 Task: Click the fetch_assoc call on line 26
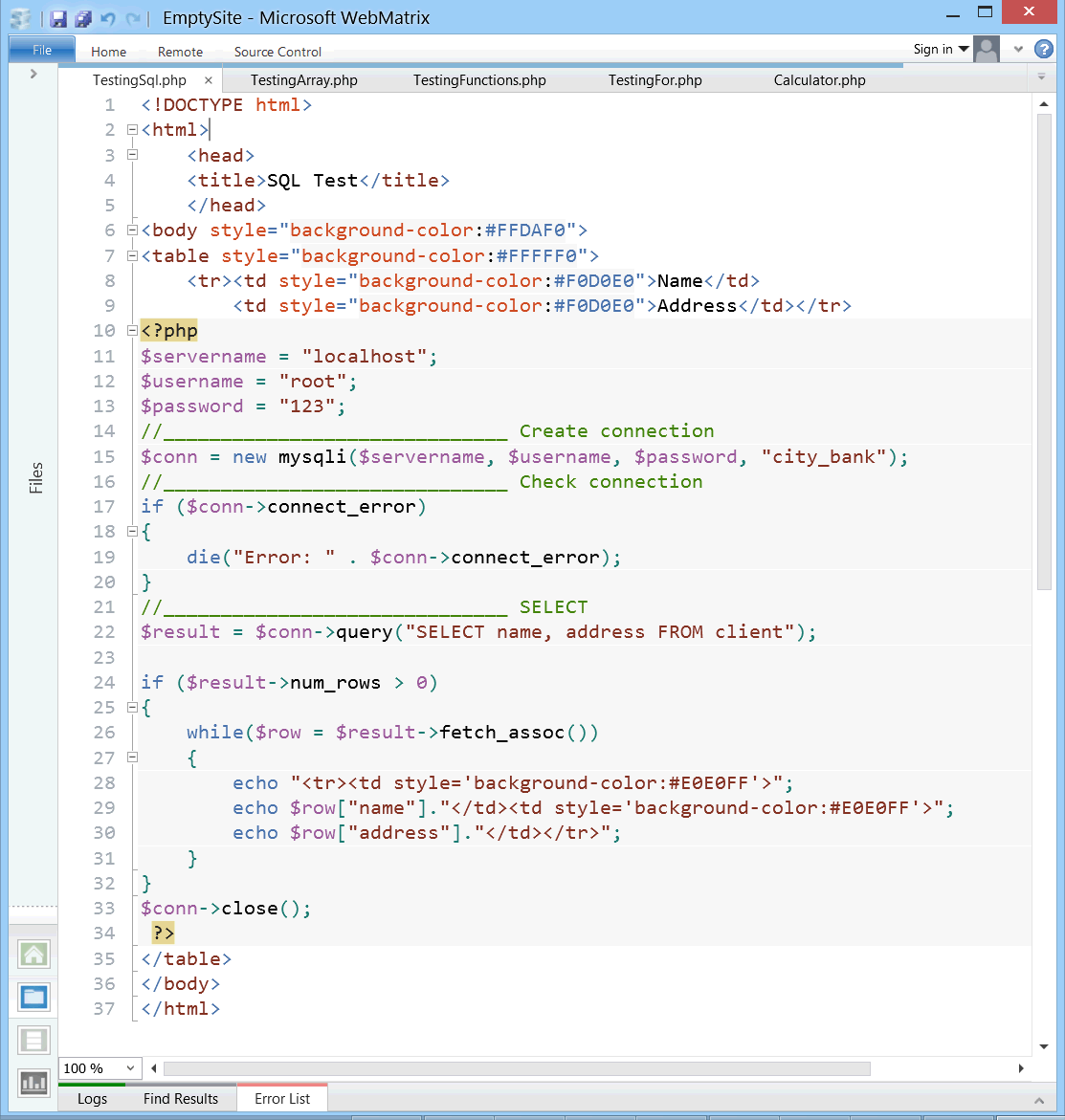501,733
